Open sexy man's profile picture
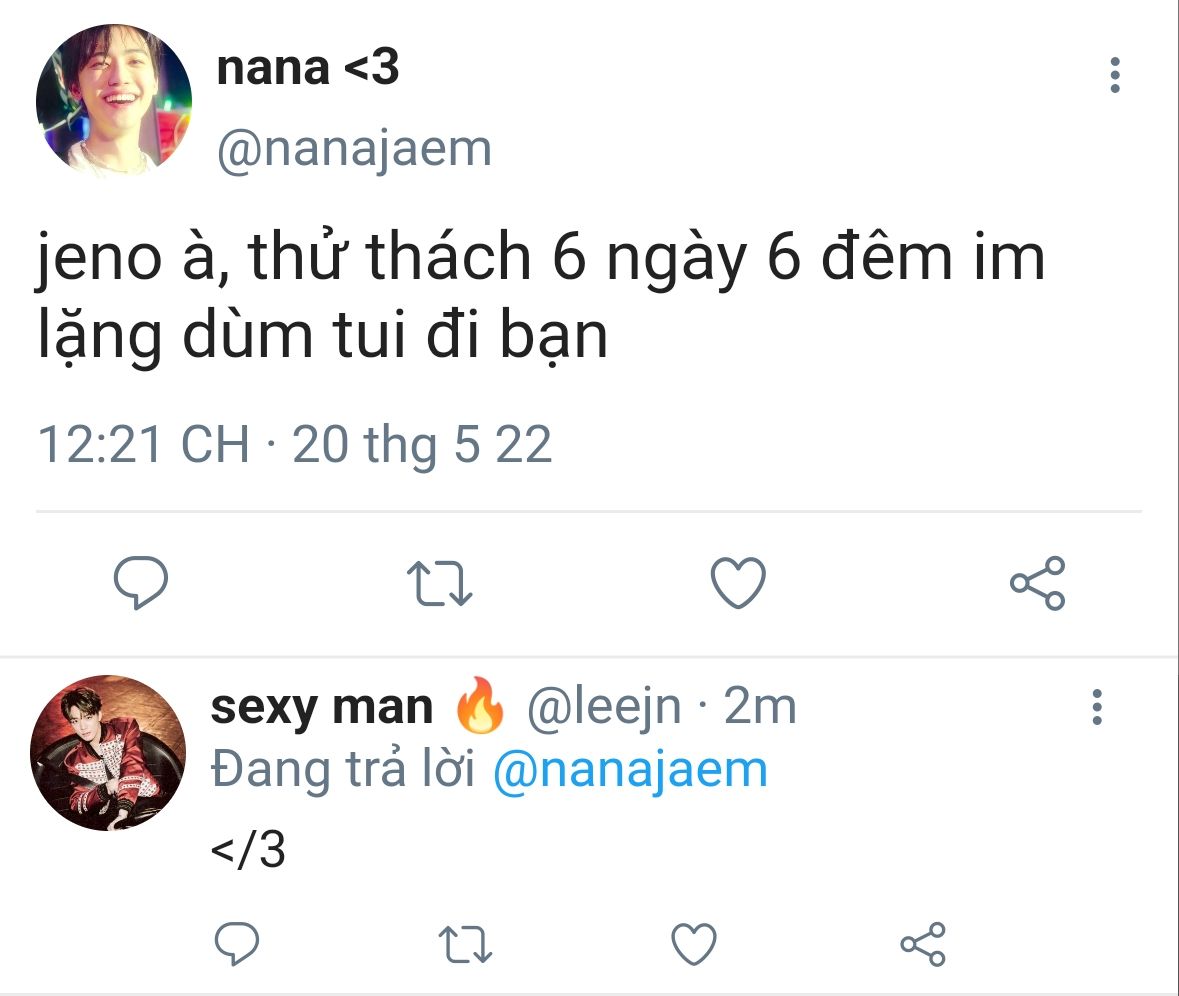 (x=108, y=753)
